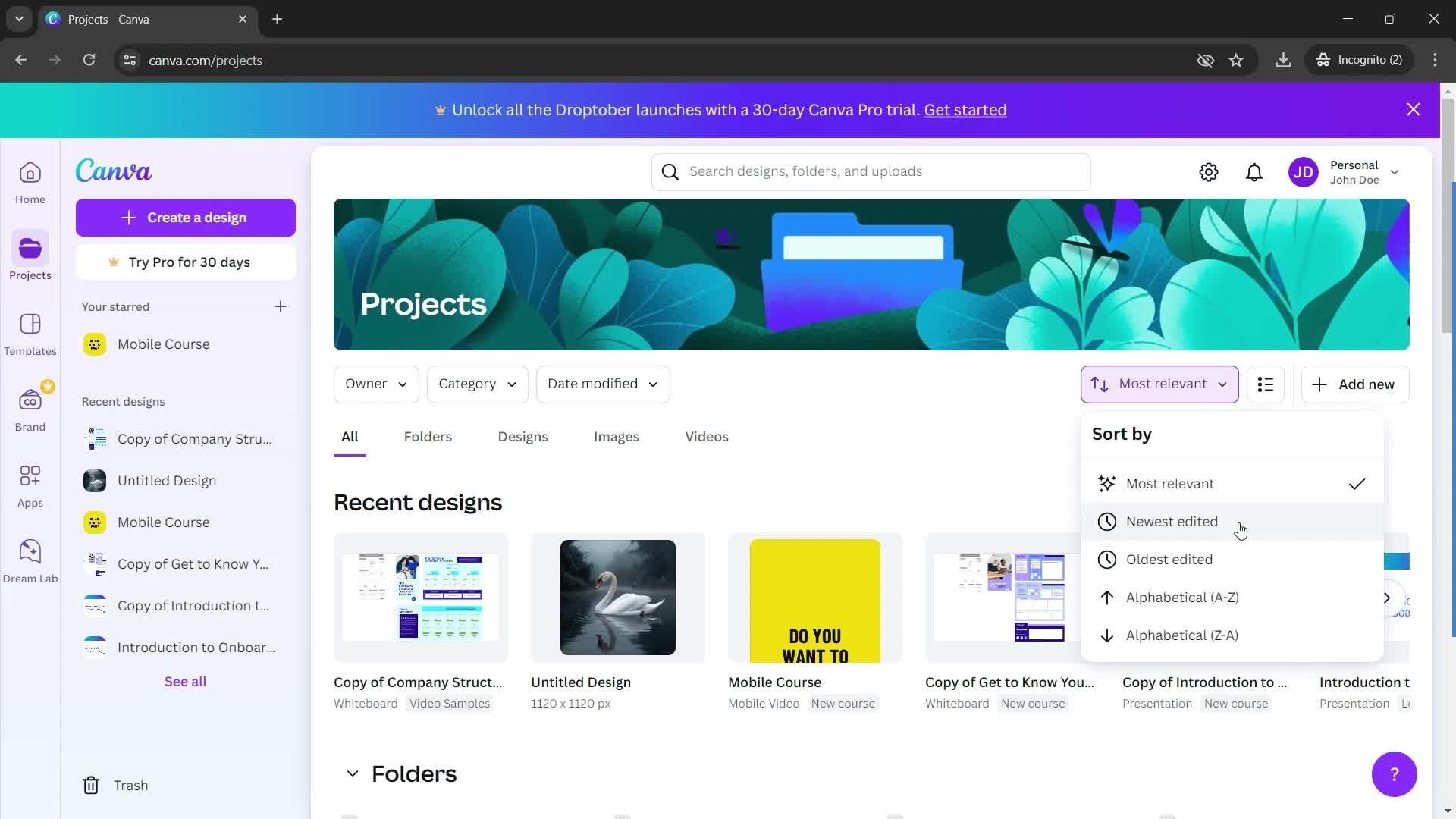
Task: Switch to list view icon
Action: click(x=1266, y=384)
